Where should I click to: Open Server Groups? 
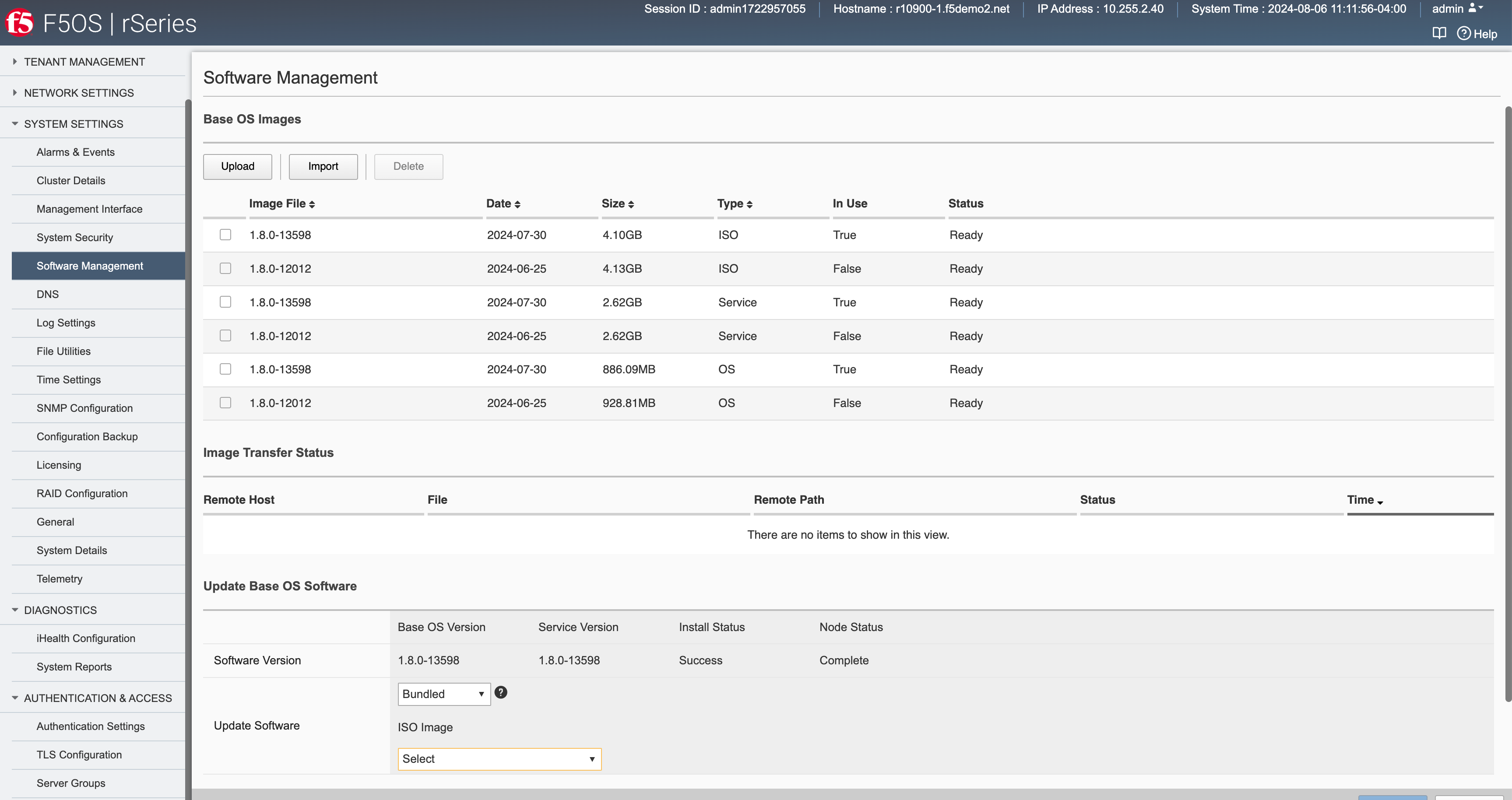coord(98,783)
